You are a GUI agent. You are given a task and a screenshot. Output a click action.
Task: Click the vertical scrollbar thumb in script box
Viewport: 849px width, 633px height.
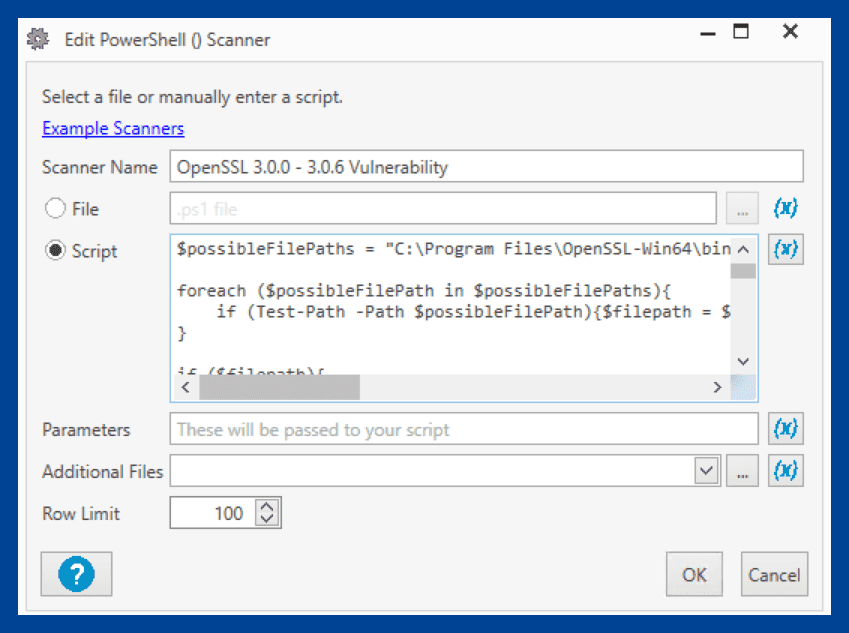(x=743, y=271)
